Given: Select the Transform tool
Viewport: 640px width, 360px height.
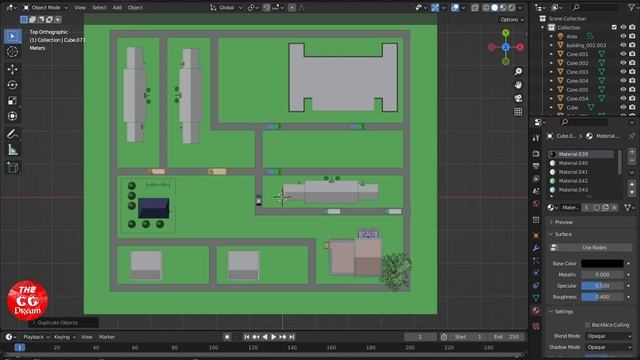Looking at the screenshot, I should pos(13,116).
